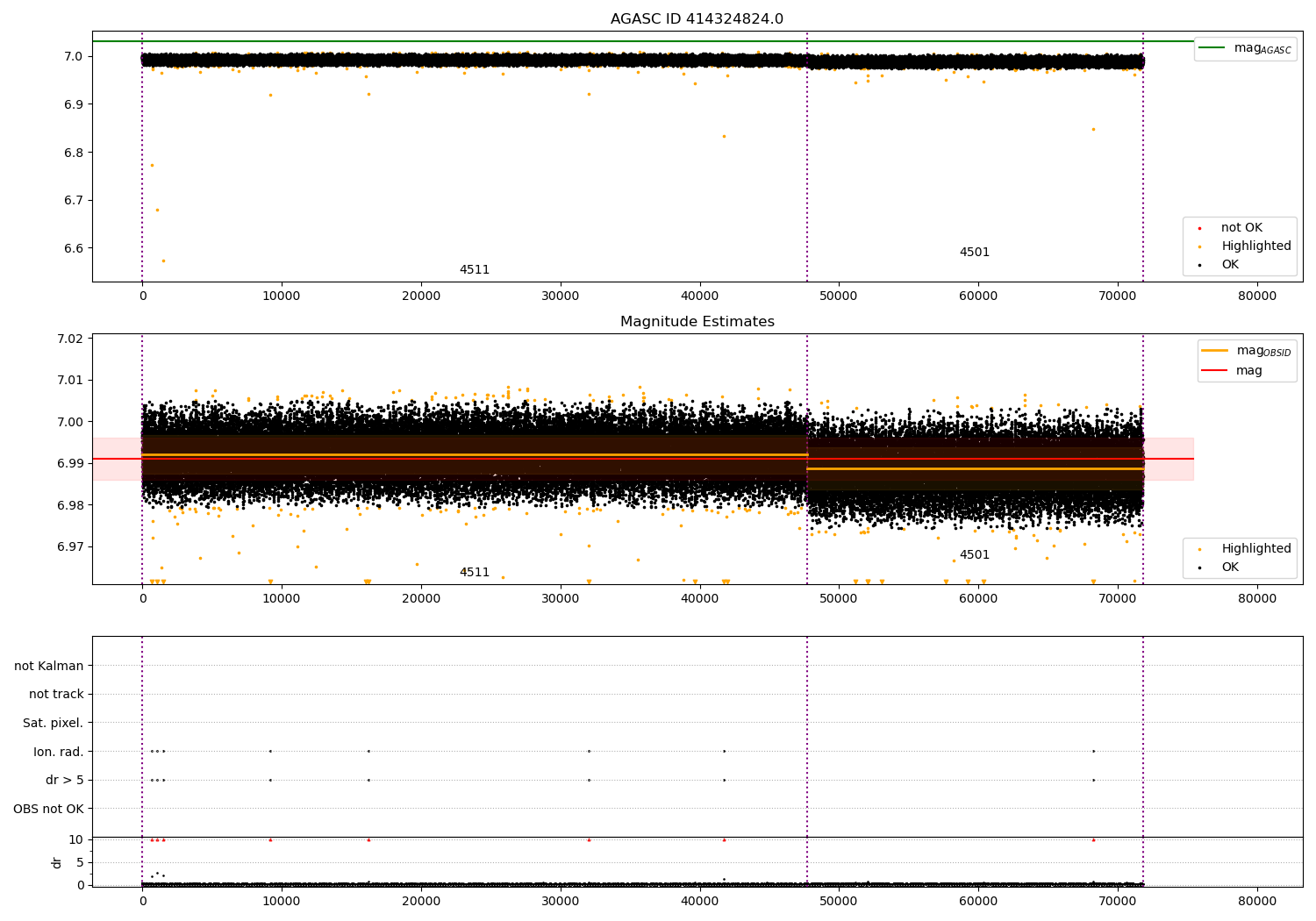Select the 'Magnitude Estimates' plot title
The image size is (1316, 921).
(697, 322)
